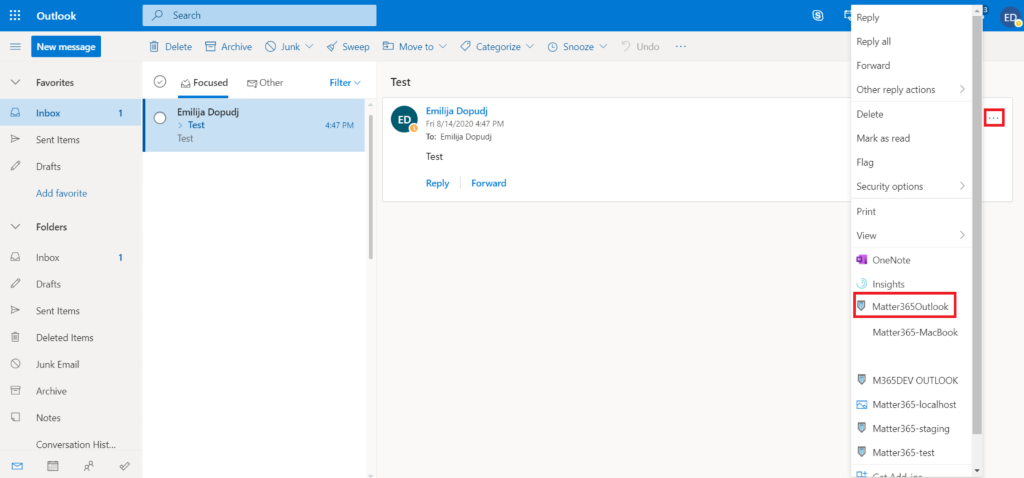Open account manager ED avatar in header
The width and height of the screenshot is (1024, 478).
pyautogui.click(x=1011, y=16)
